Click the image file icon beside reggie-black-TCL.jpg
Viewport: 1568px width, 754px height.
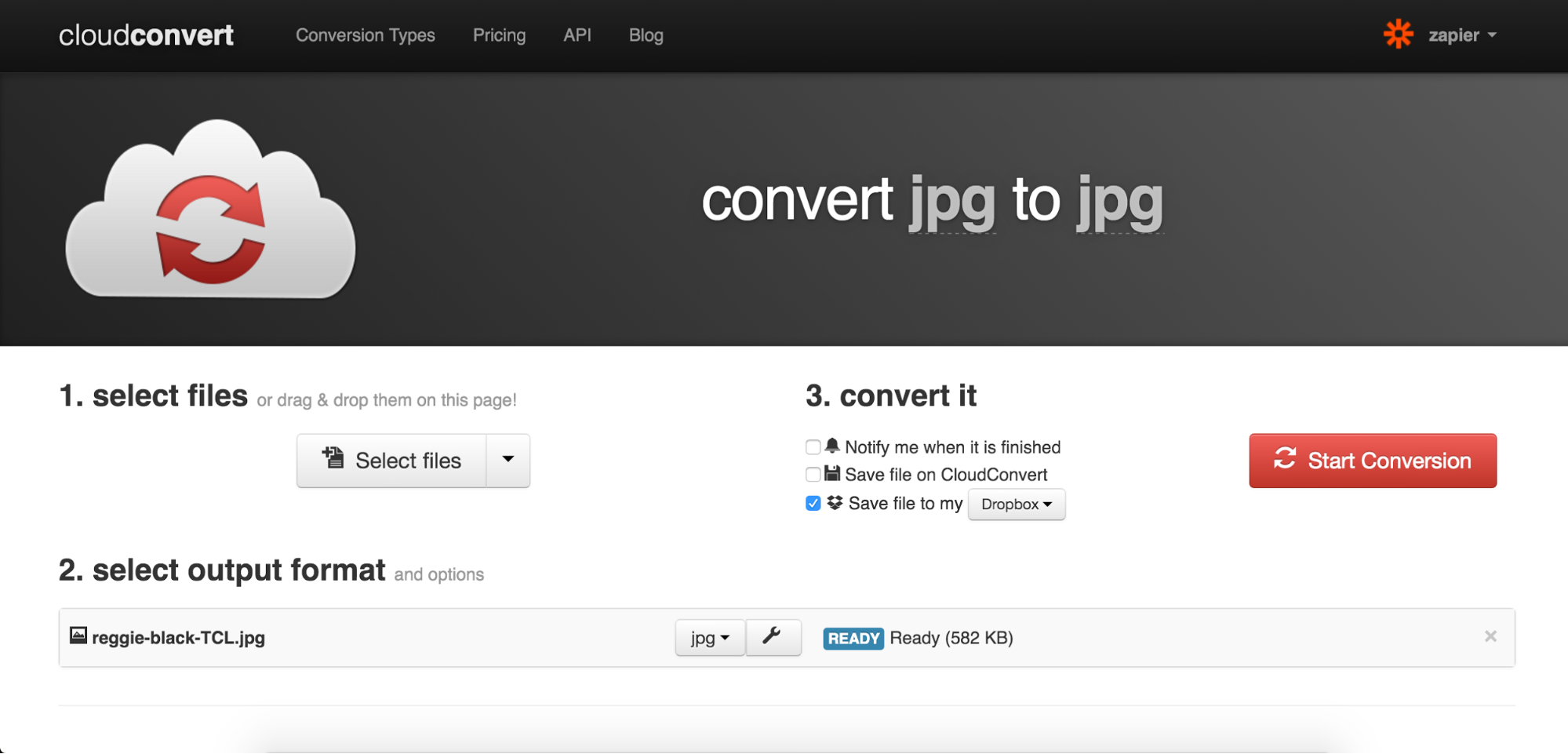point(78,636)
